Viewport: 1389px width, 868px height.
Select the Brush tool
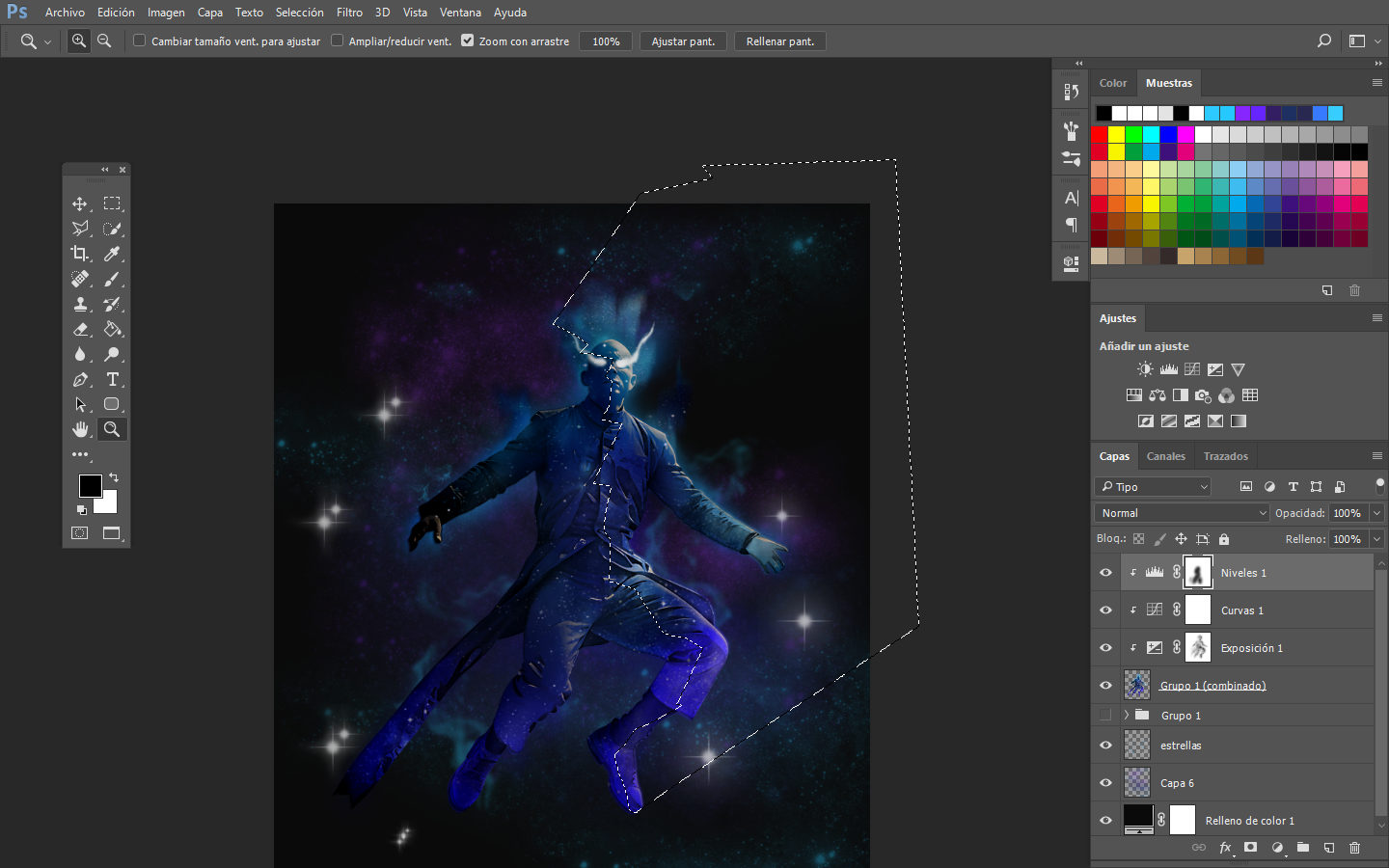[x=112, y=279]
